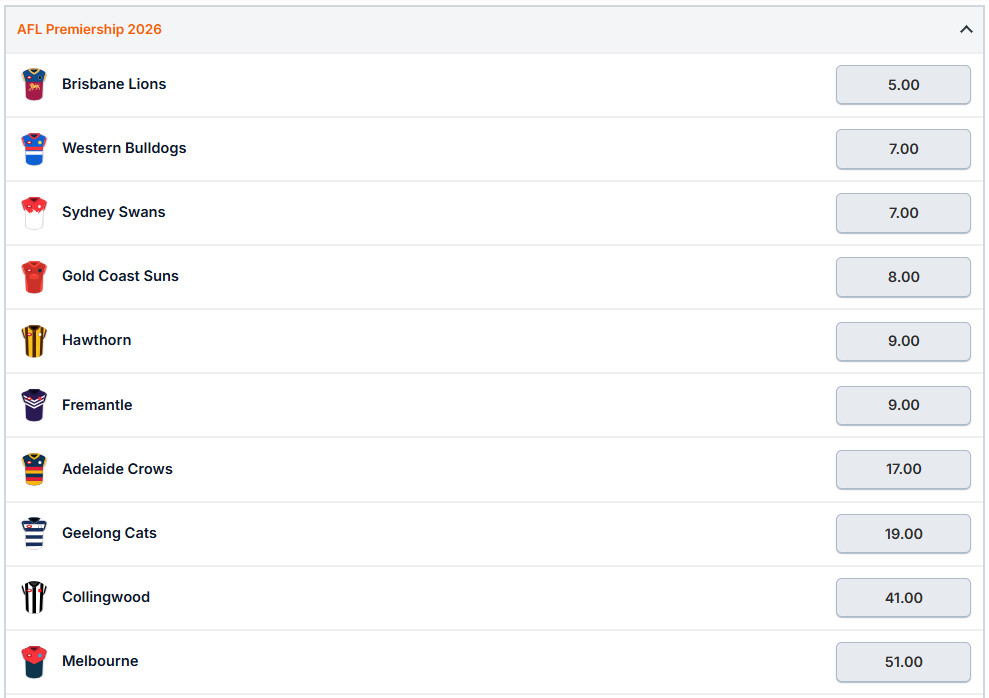The height and width of the screenshot is (698, 989).
Task: Click the Sydney Swans jersey icon
Action: tap(34, 213)
